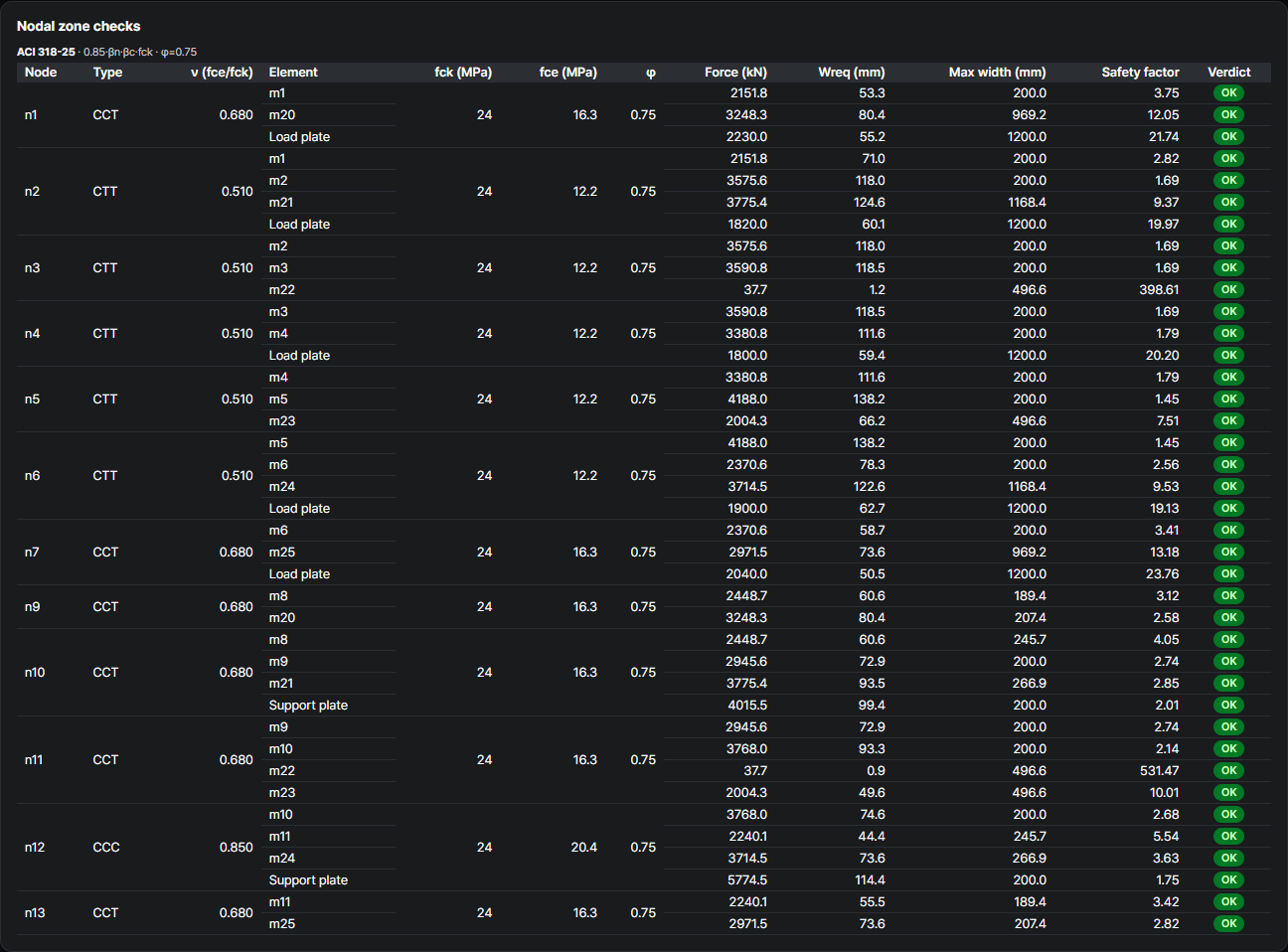1288x952 pixels.
Task: Click safety factor value "398.61"
Action: tap(1159, 290)
